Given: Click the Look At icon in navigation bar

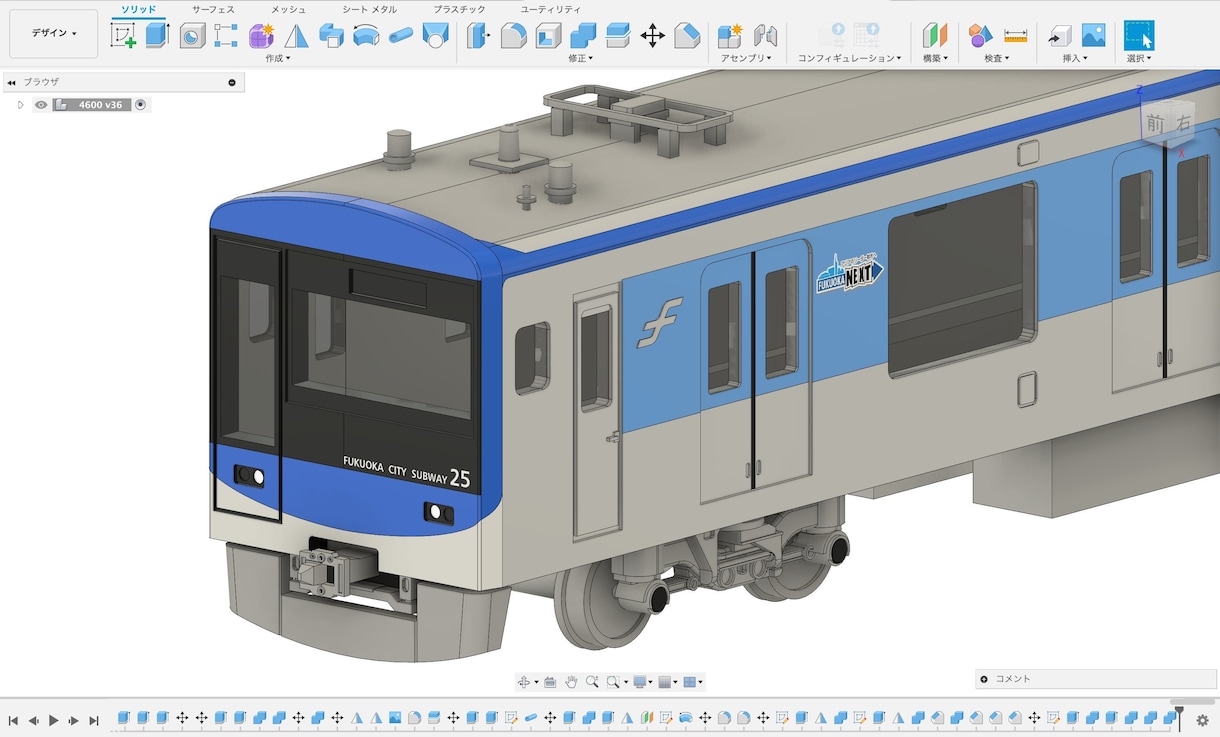Looking at the screenshot, I should tap(550, 682).
